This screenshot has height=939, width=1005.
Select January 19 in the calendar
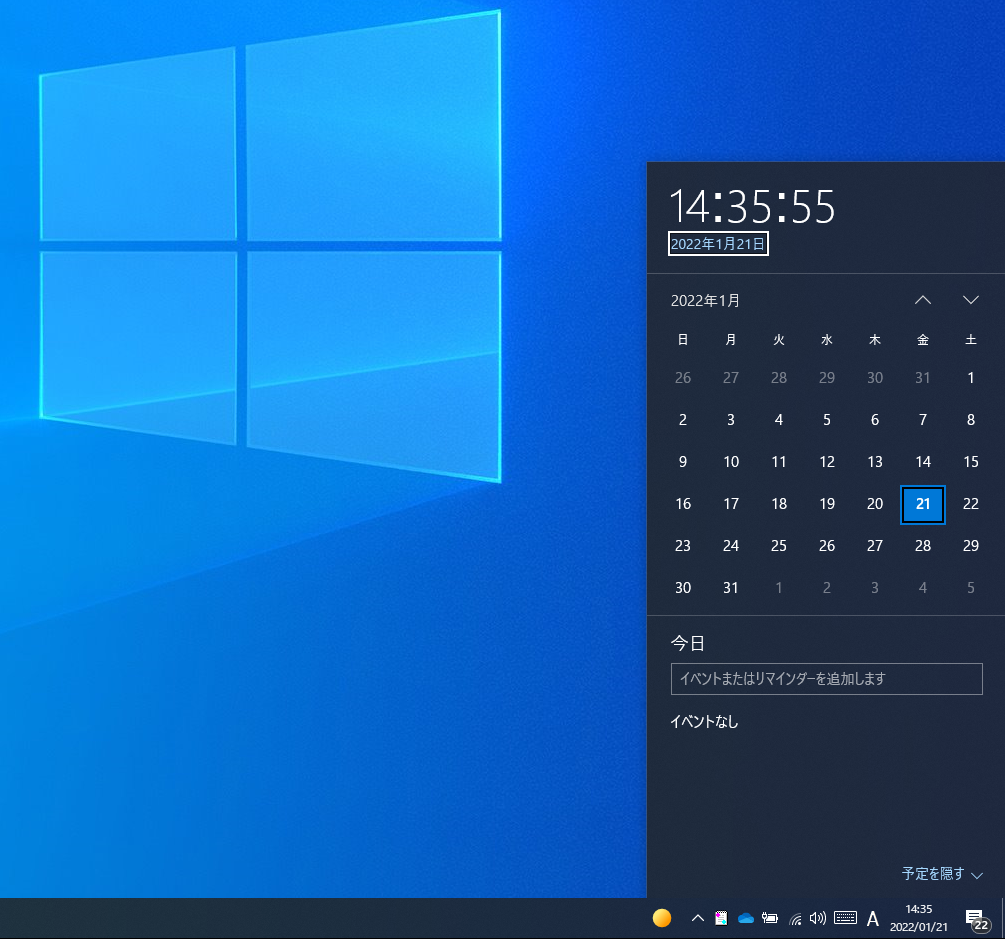827,504
